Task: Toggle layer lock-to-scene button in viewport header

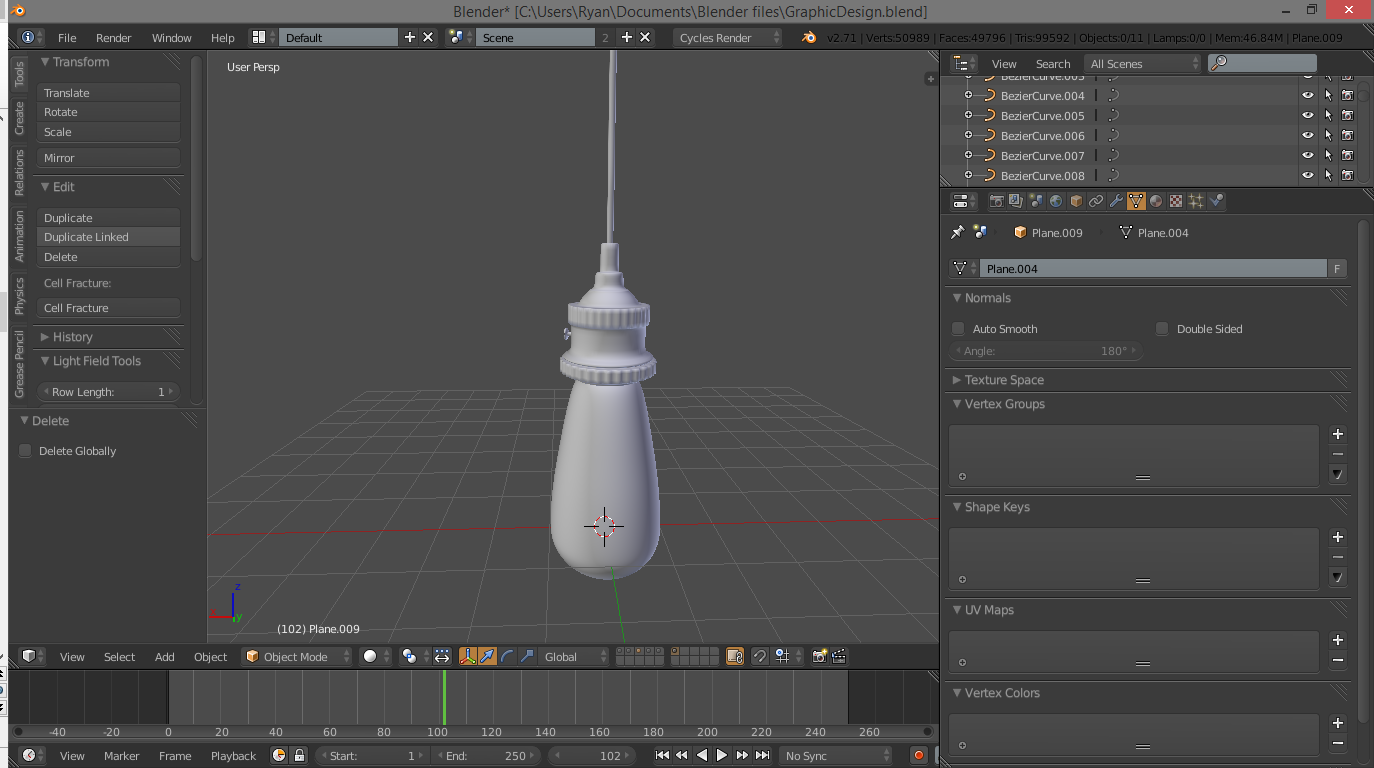Action: coord(735,656)
